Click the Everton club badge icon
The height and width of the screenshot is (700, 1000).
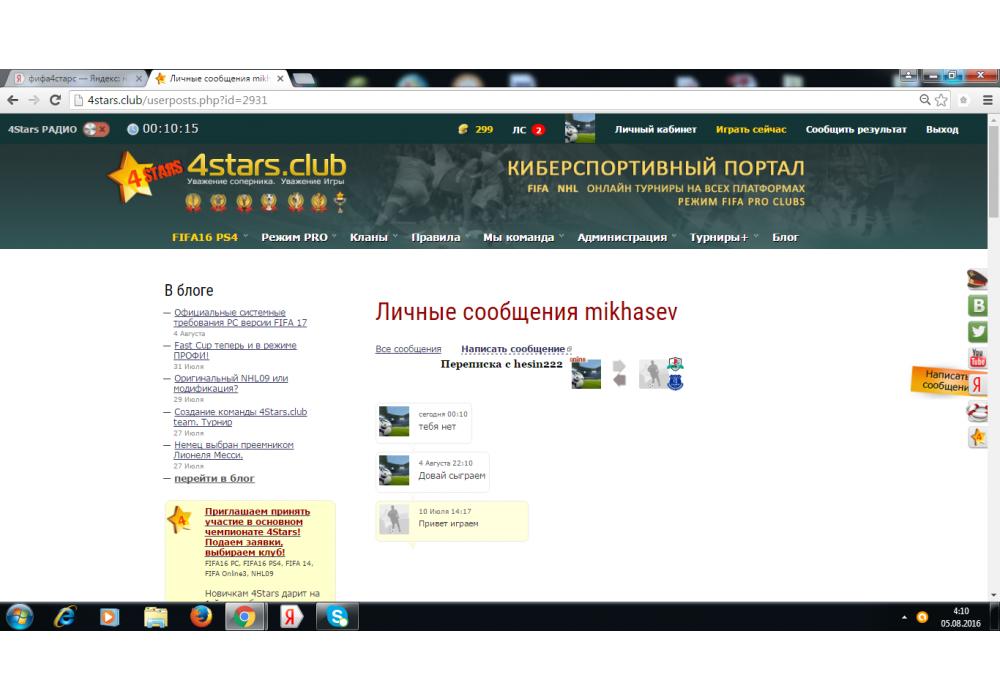(675, 380)
